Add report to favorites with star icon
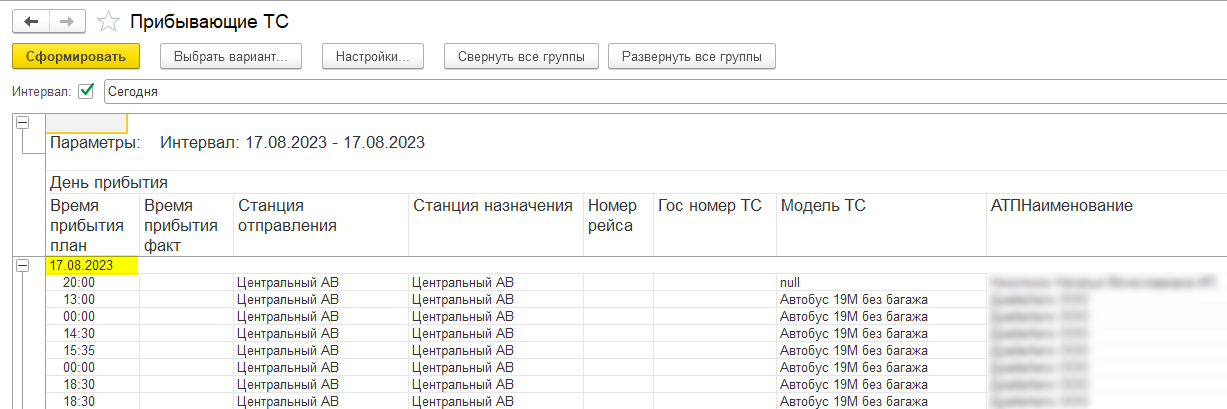Screen dimensions: 1227x409 coord(108,21)
